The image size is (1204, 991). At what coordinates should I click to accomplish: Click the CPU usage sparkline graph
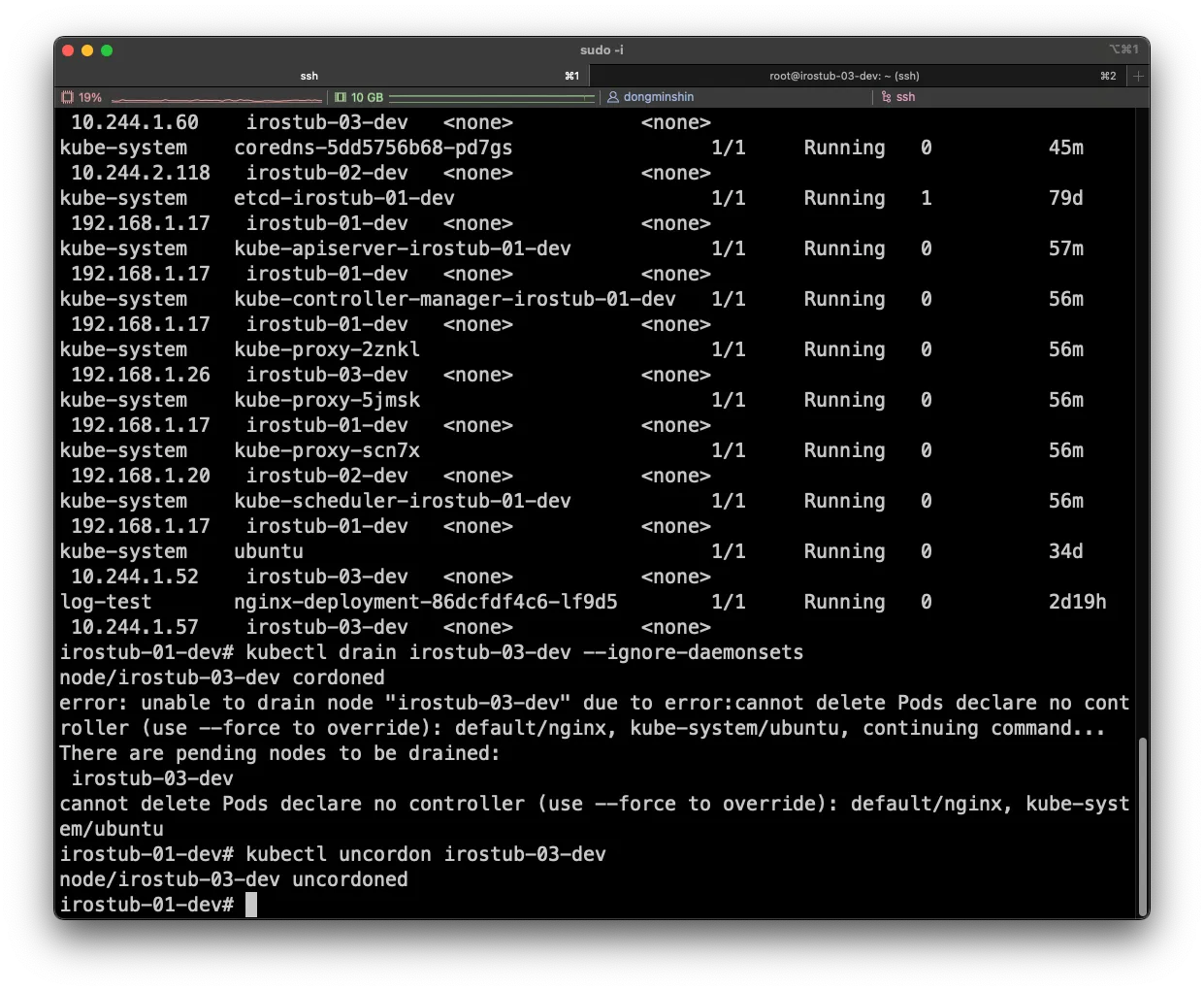(216, 98)
